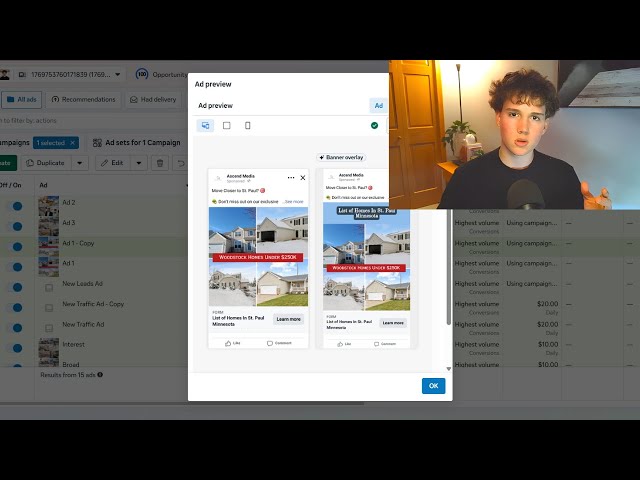Click Like on the first ad preview
The height and width of the screenshot is (480, 640).
point(233,343)
